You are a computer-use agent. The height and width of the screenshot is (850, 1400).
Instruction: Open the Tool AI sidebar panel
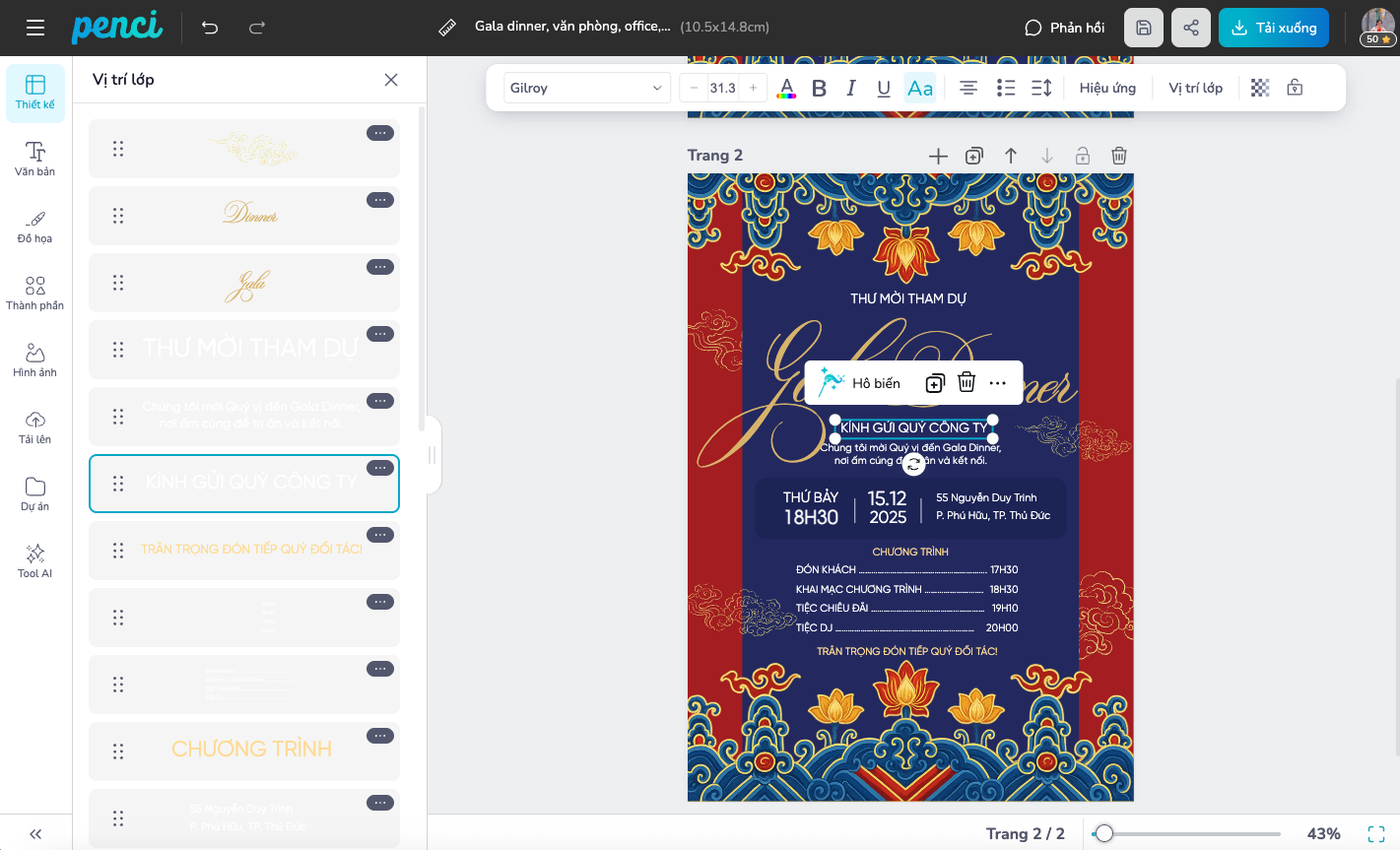coord(35,559)
